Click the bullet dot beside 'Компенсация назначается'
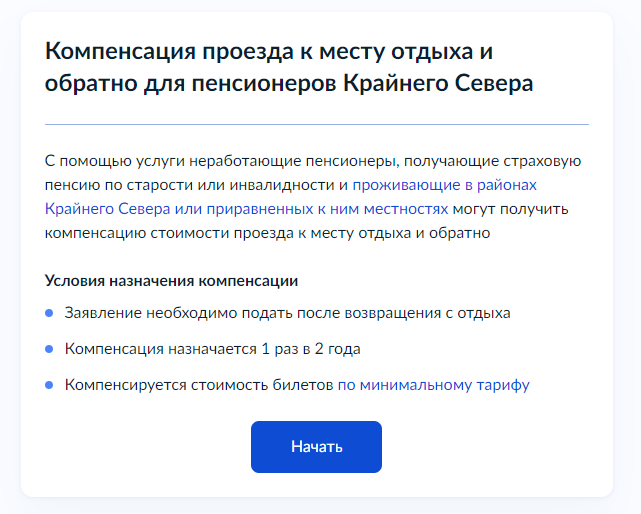This screenshot has width=641, height=514. tap(49, 349)
